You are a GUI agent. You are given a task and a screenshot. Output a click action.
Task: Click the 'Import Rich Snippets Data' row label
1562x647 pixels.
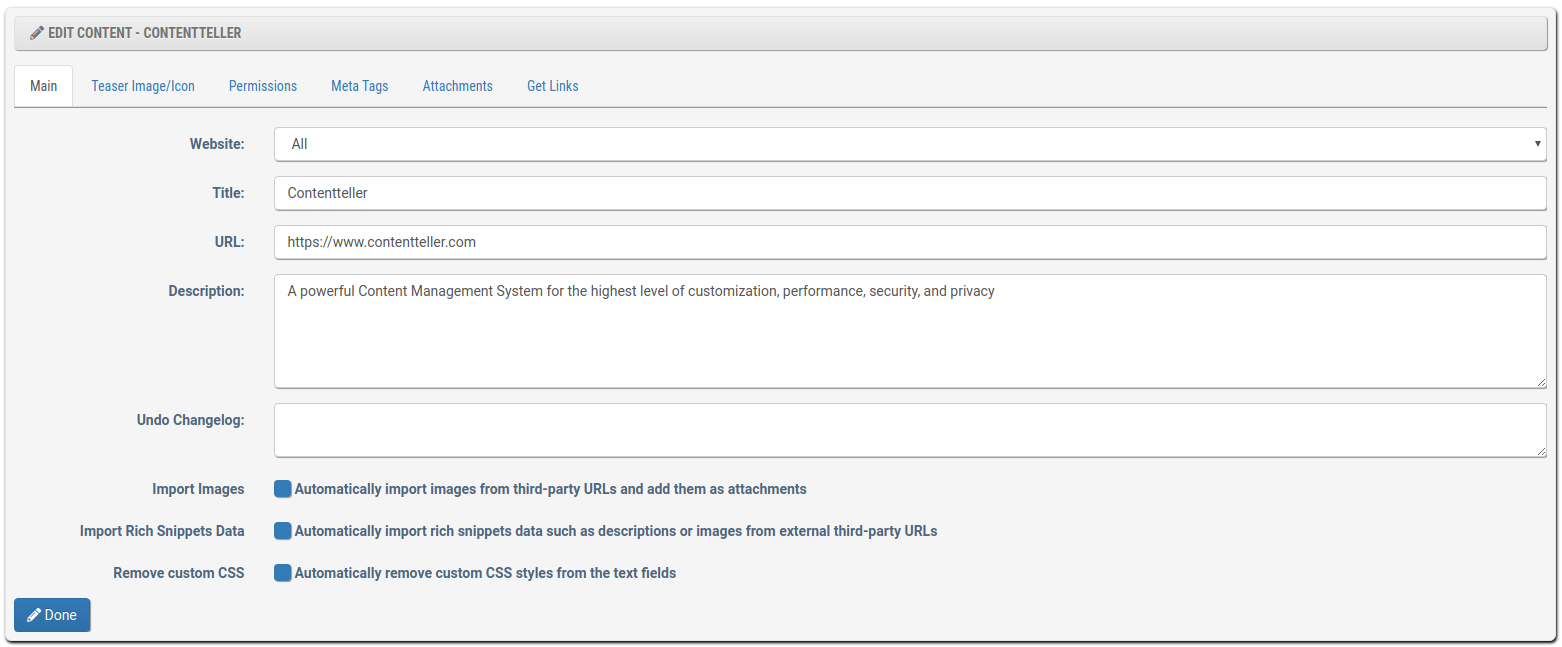point(162,531)
